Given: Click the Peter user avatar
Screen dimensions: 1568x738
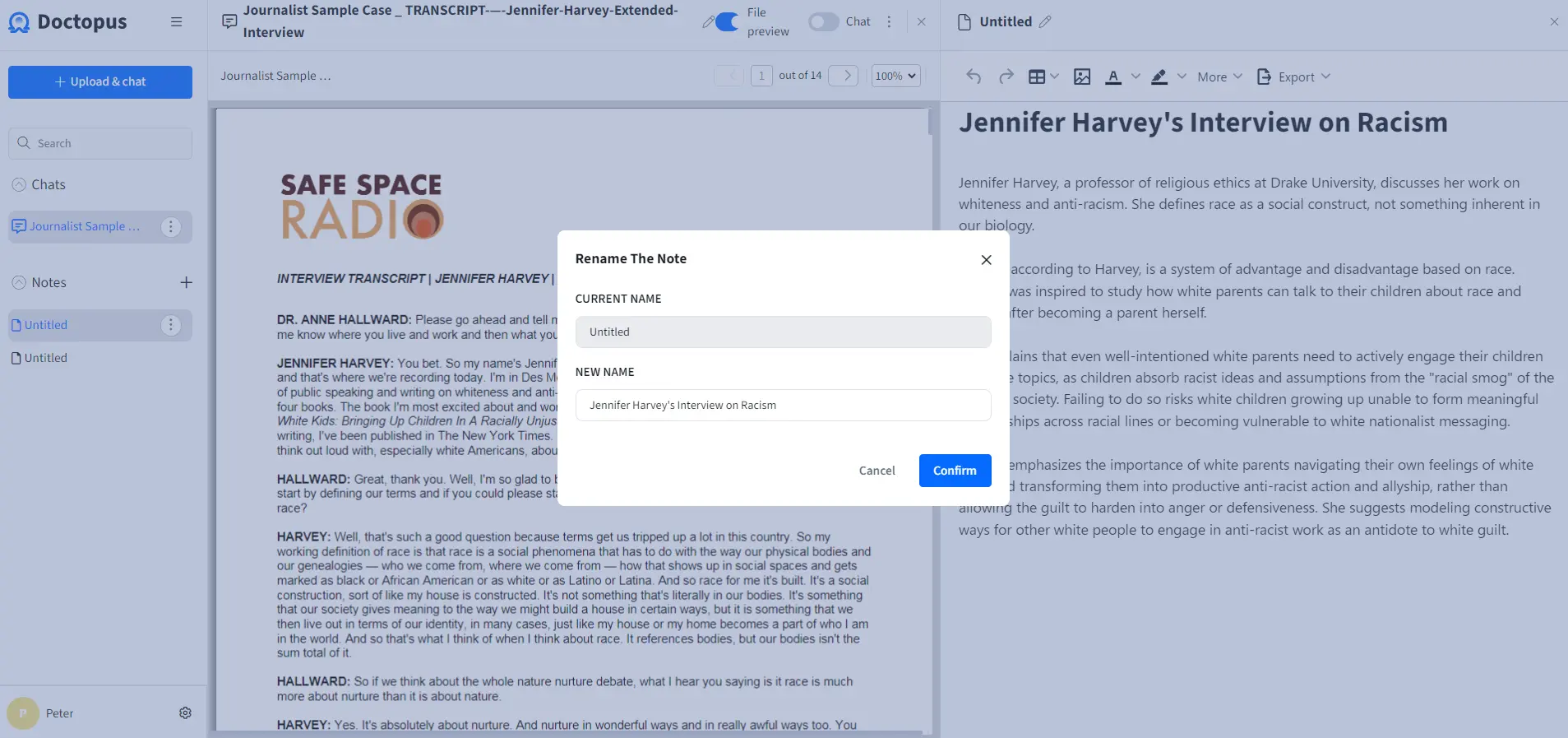Looking at the screenshot, I should [23, 713].
